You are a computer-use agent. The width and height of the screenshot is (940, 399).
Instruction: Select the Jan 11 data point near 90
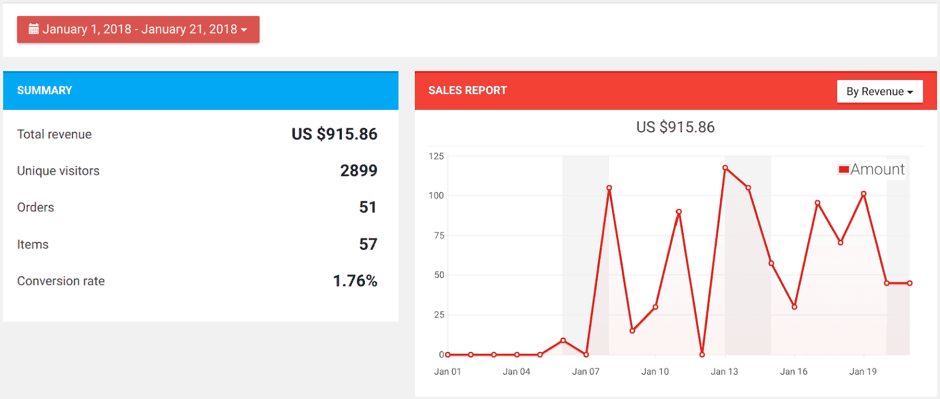click(679, 211)
